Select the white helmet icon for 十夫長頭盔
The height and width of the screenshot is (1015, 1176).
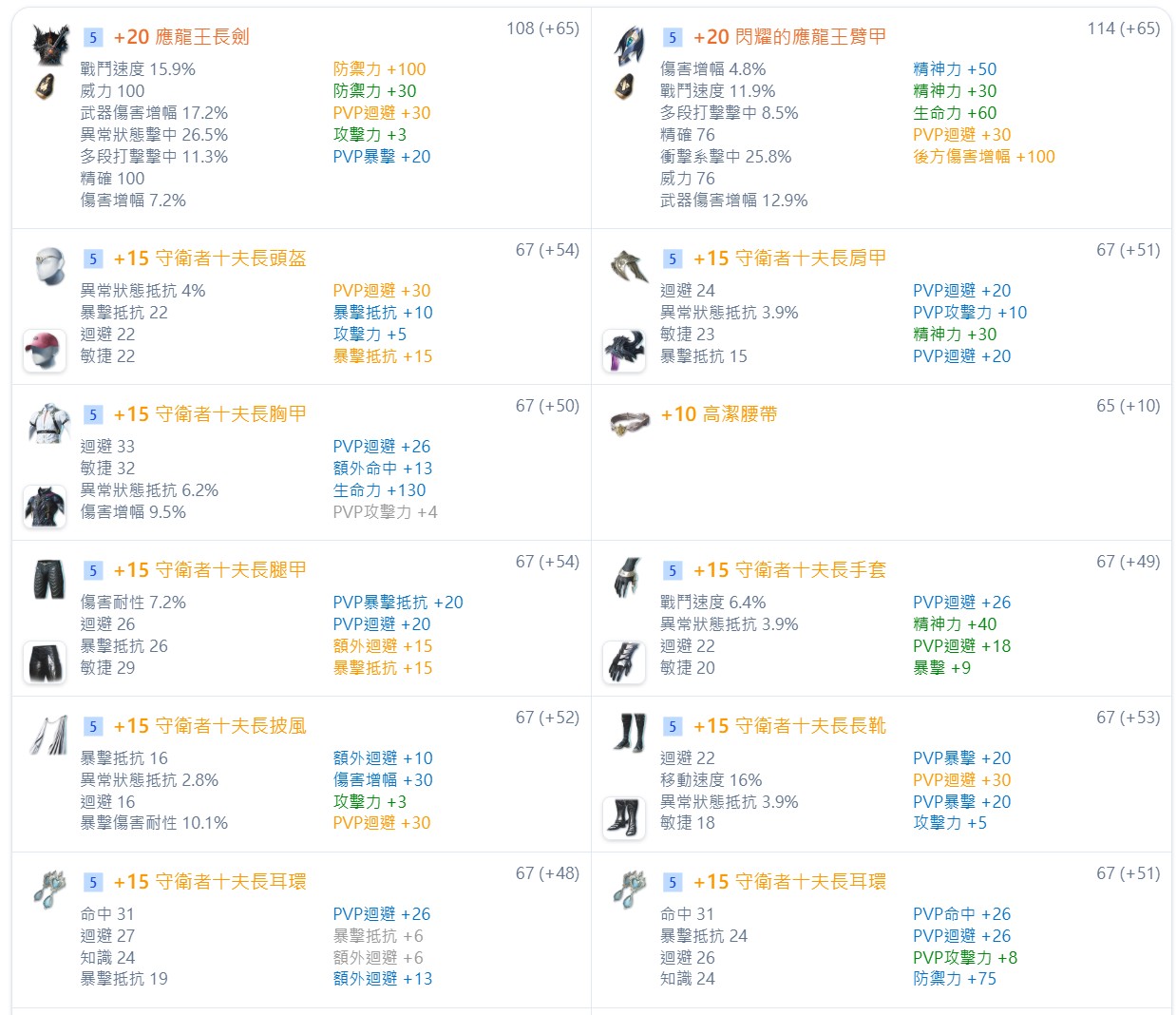click(48, 265)
